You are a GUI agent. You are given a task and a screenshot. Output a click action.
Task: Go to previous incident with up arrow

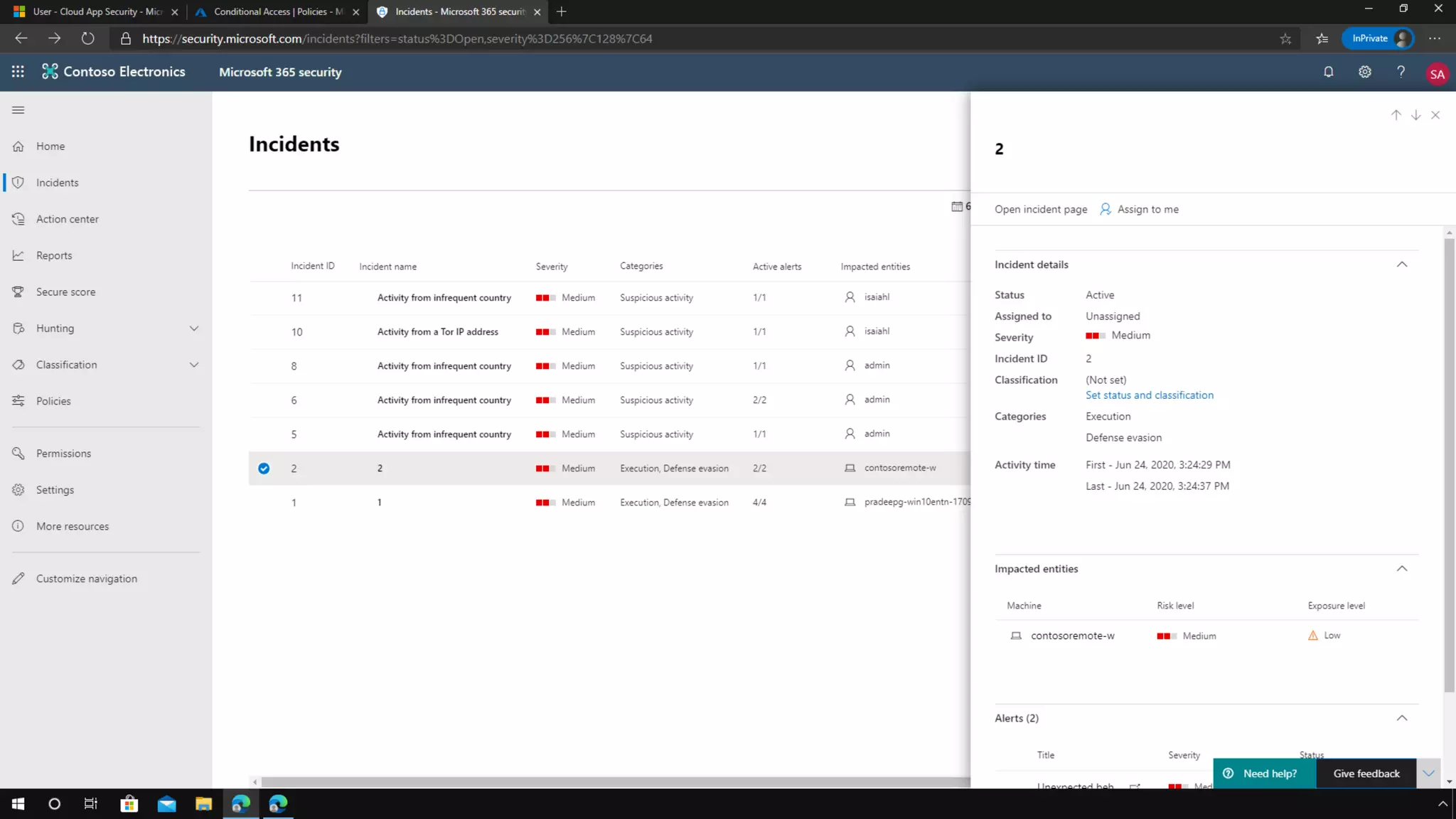click(x=1396, y=115)
